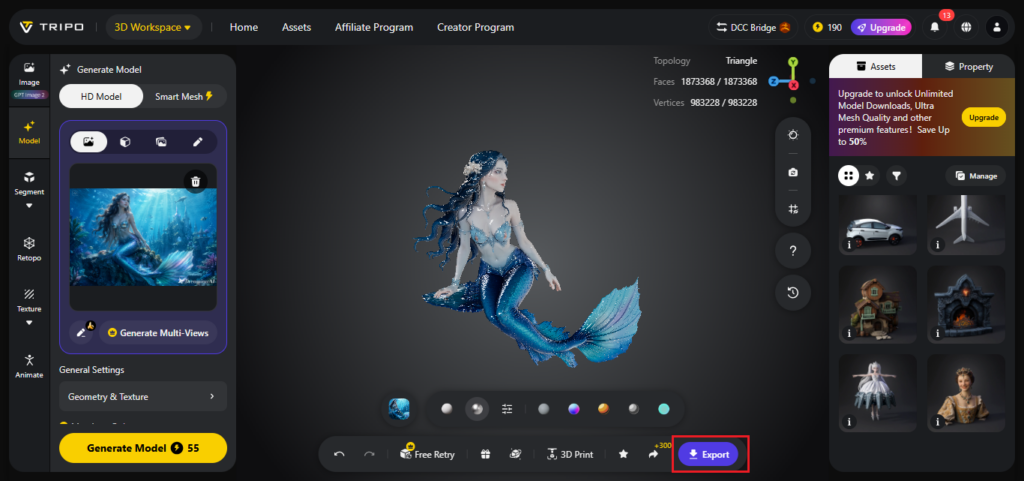
Task: Open the help question mark button
Action: coord(793,251)
